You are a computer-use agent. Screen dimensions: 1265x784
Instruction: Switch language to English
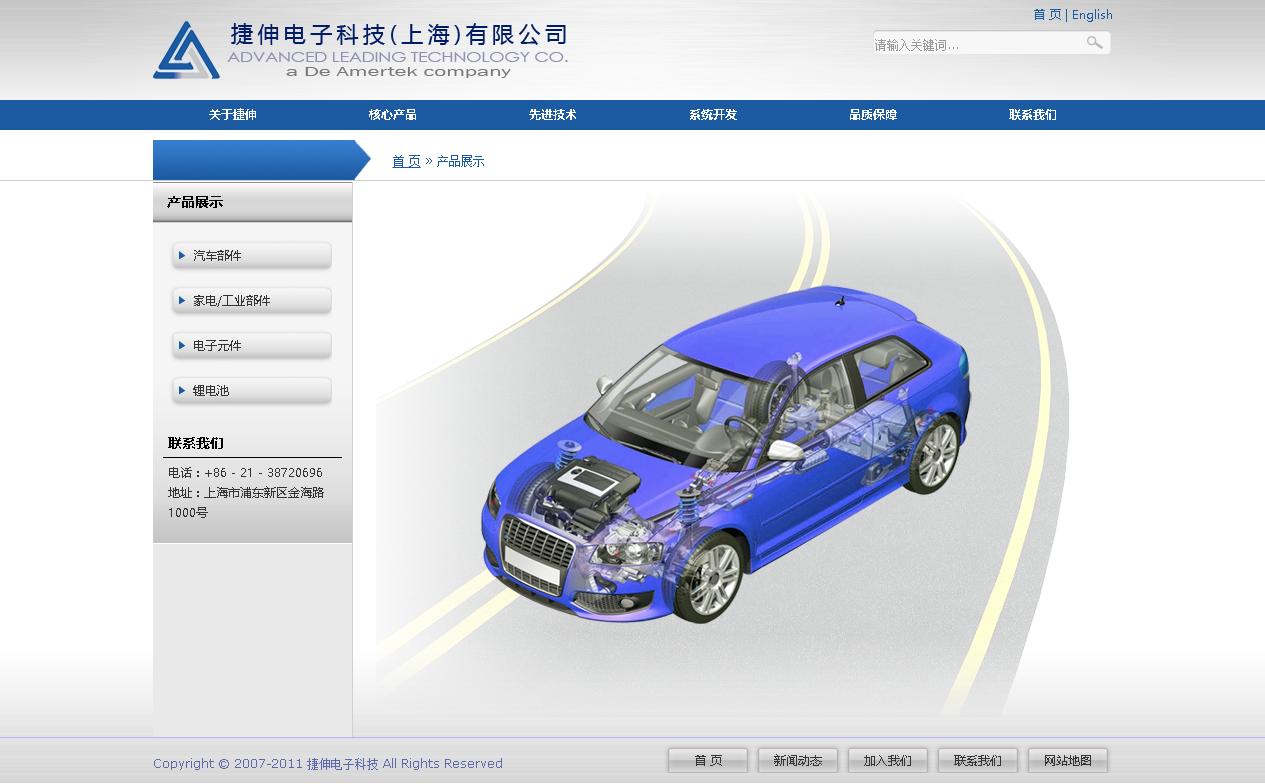point(1092,15)
